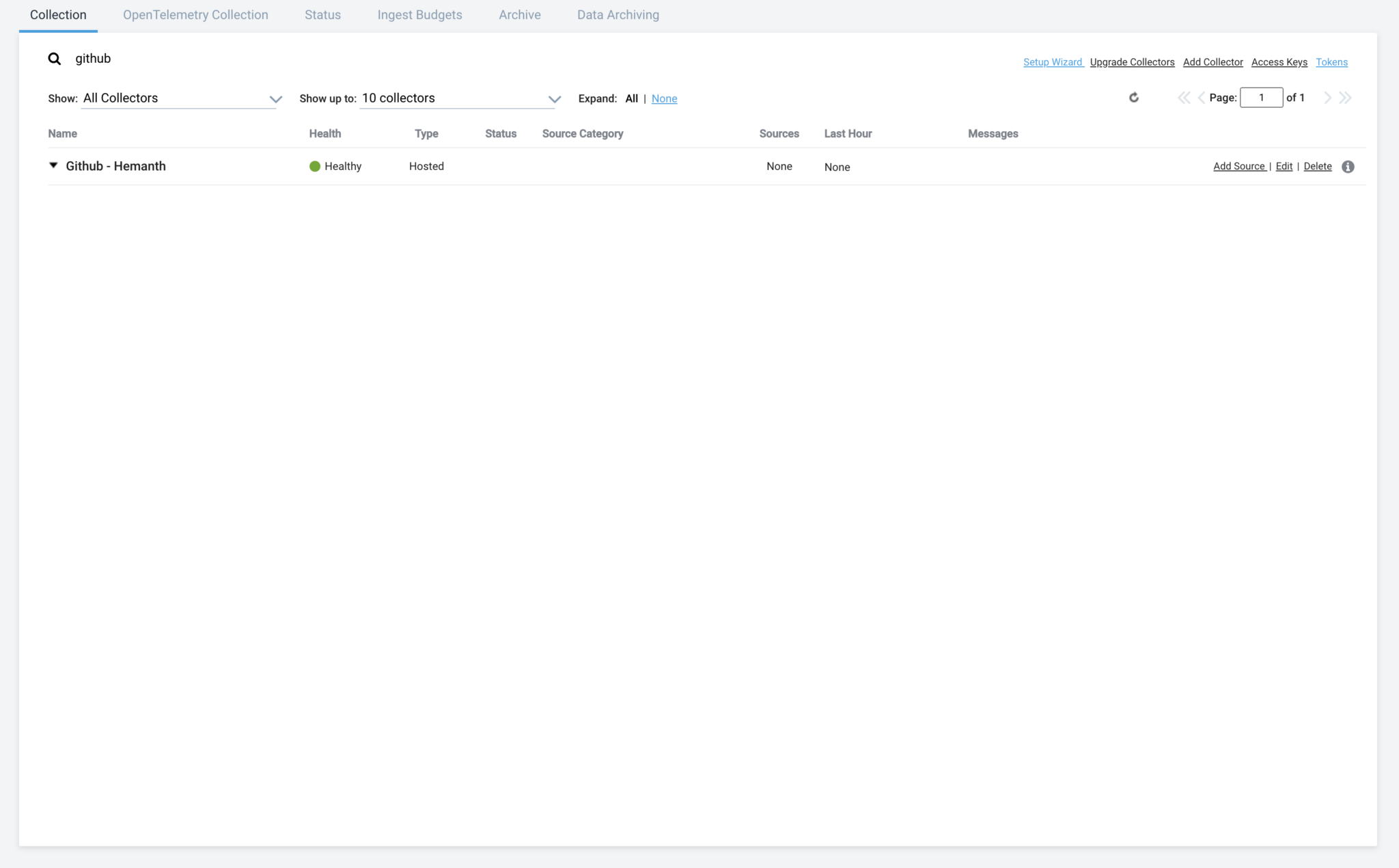Refresh the collectors list
Screen dimensions: 1399x868
tap(1134, 98)
